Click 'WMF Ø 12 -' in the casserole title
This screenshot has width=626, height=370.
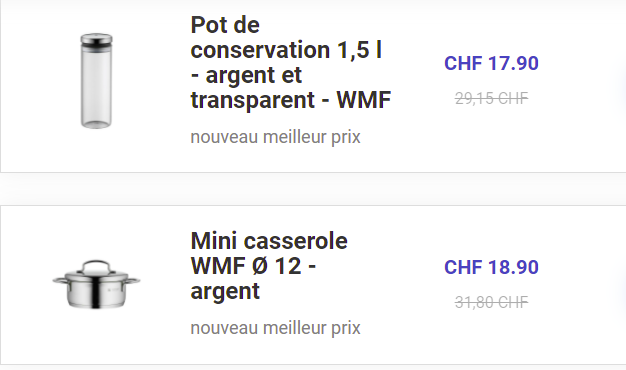pyautogui.click(x=253, y=266)
